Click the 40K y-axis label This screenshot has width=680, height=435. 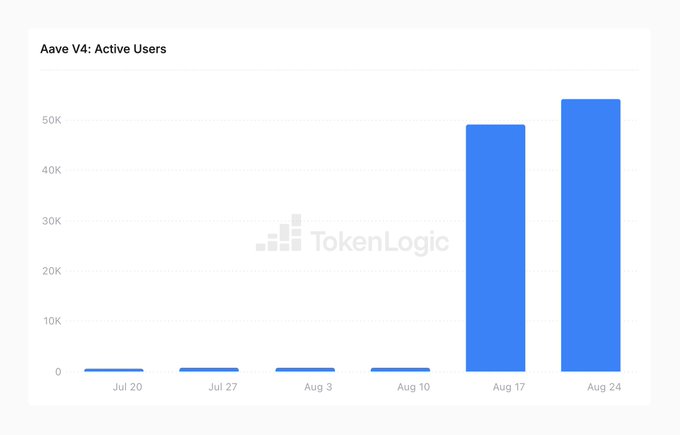click(52, 170)
